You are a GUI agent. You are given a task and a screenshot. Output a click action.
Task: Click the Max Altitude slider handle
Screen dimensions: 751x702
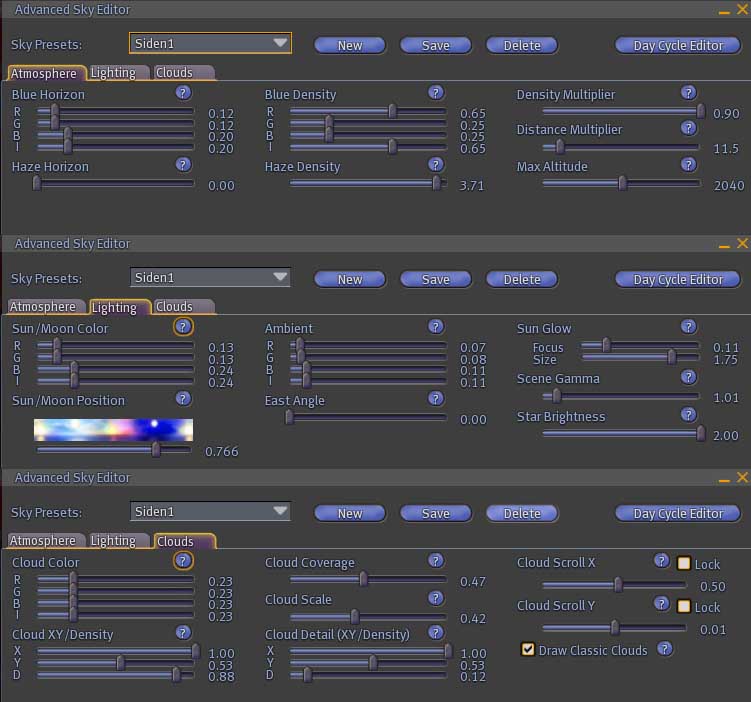coord(622,183)
